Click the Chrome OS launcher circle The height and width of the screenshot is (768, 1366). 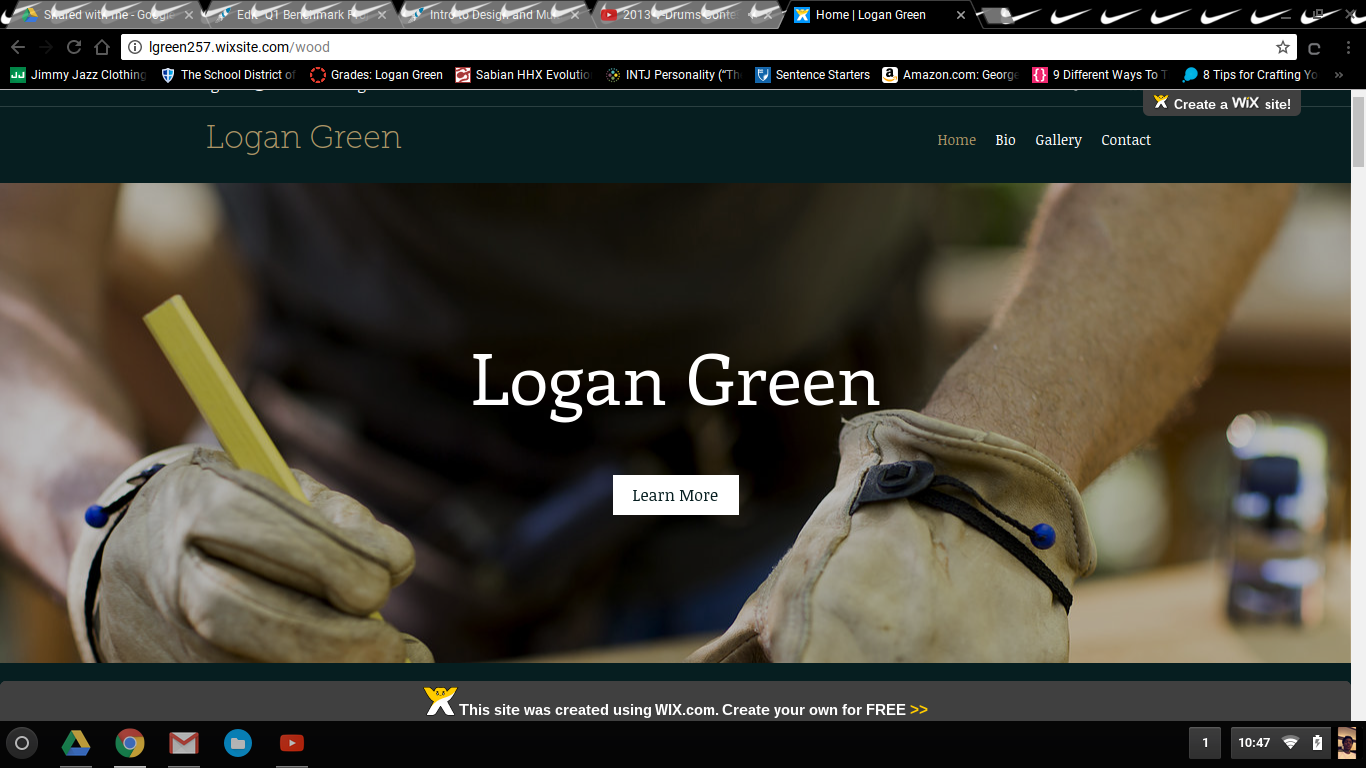tap(22, 743)
